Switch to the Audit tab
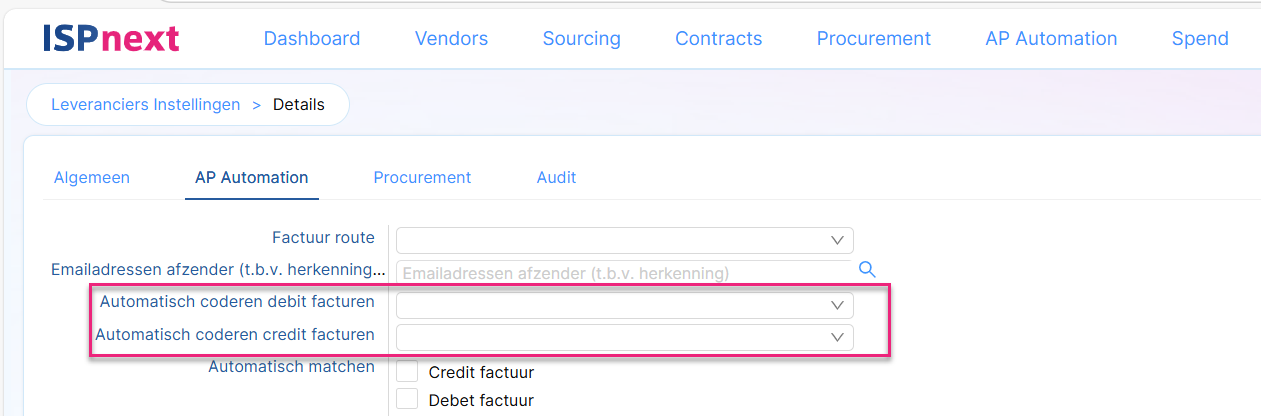 coord(556,177)
